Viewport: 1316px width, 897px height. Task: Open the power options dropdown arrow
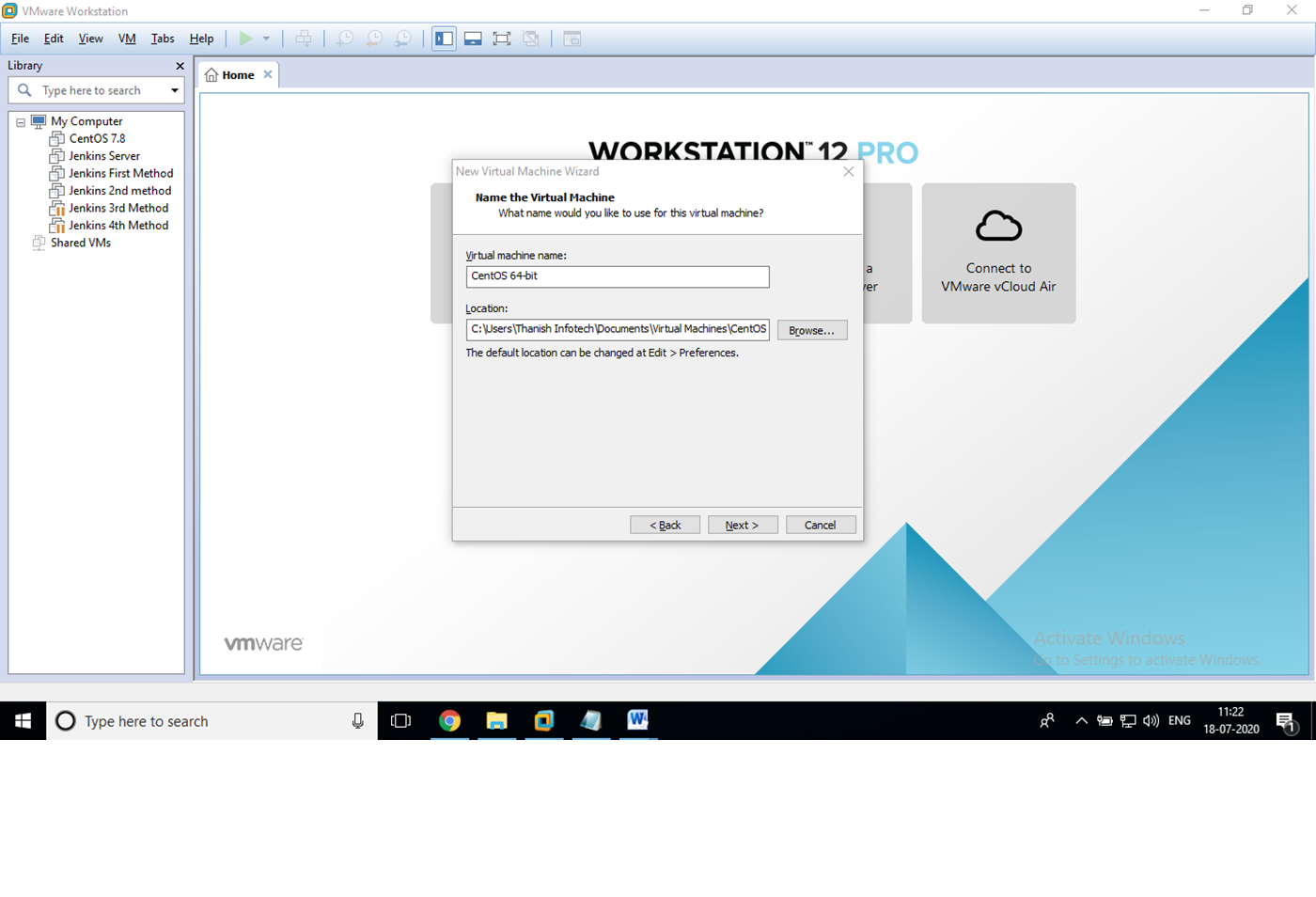[x=268, y=39]
